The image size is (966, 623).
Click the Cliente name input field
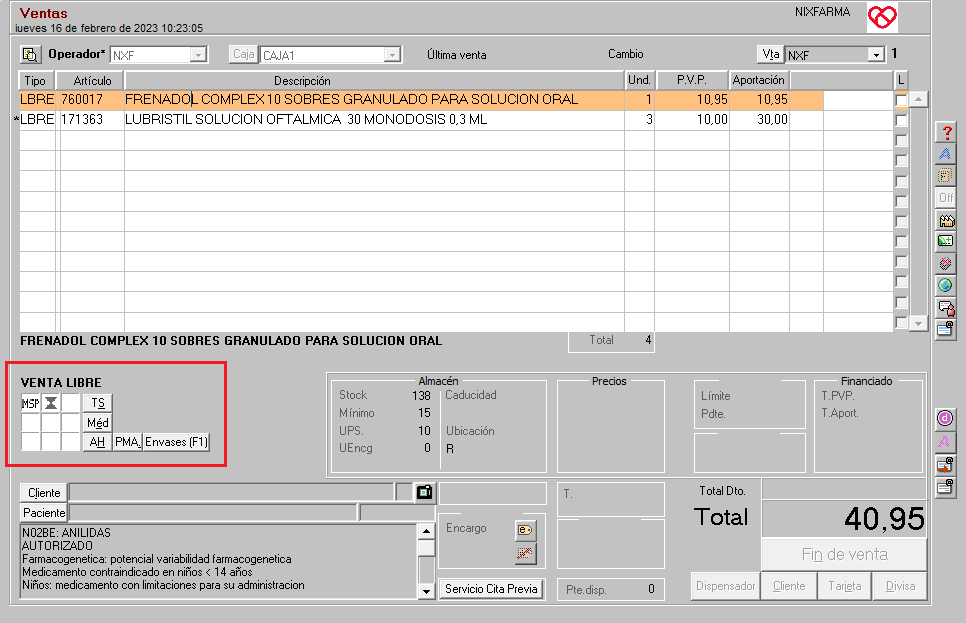(232, 492)
